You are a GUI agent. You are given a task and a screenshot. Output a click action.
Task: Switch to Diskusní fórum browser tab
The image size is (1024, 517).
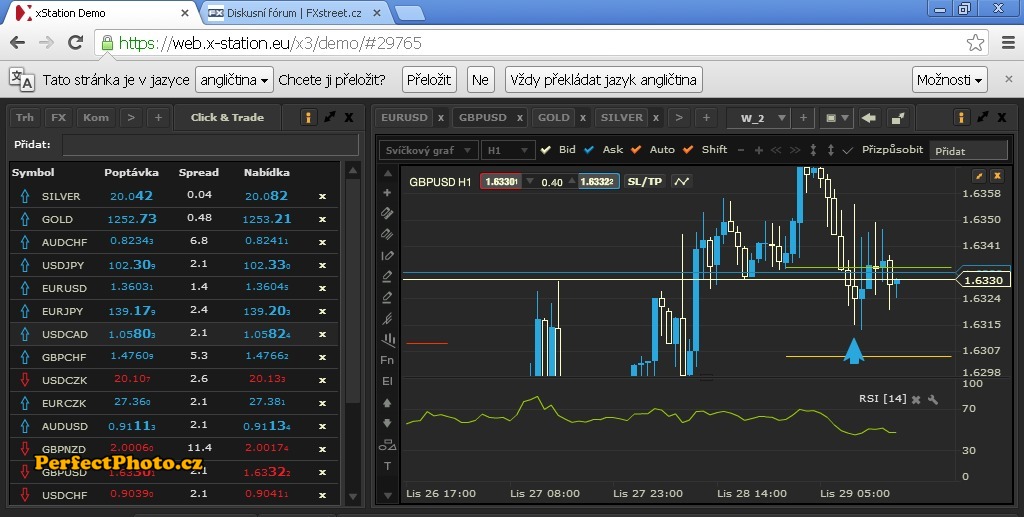coord(295,12)
